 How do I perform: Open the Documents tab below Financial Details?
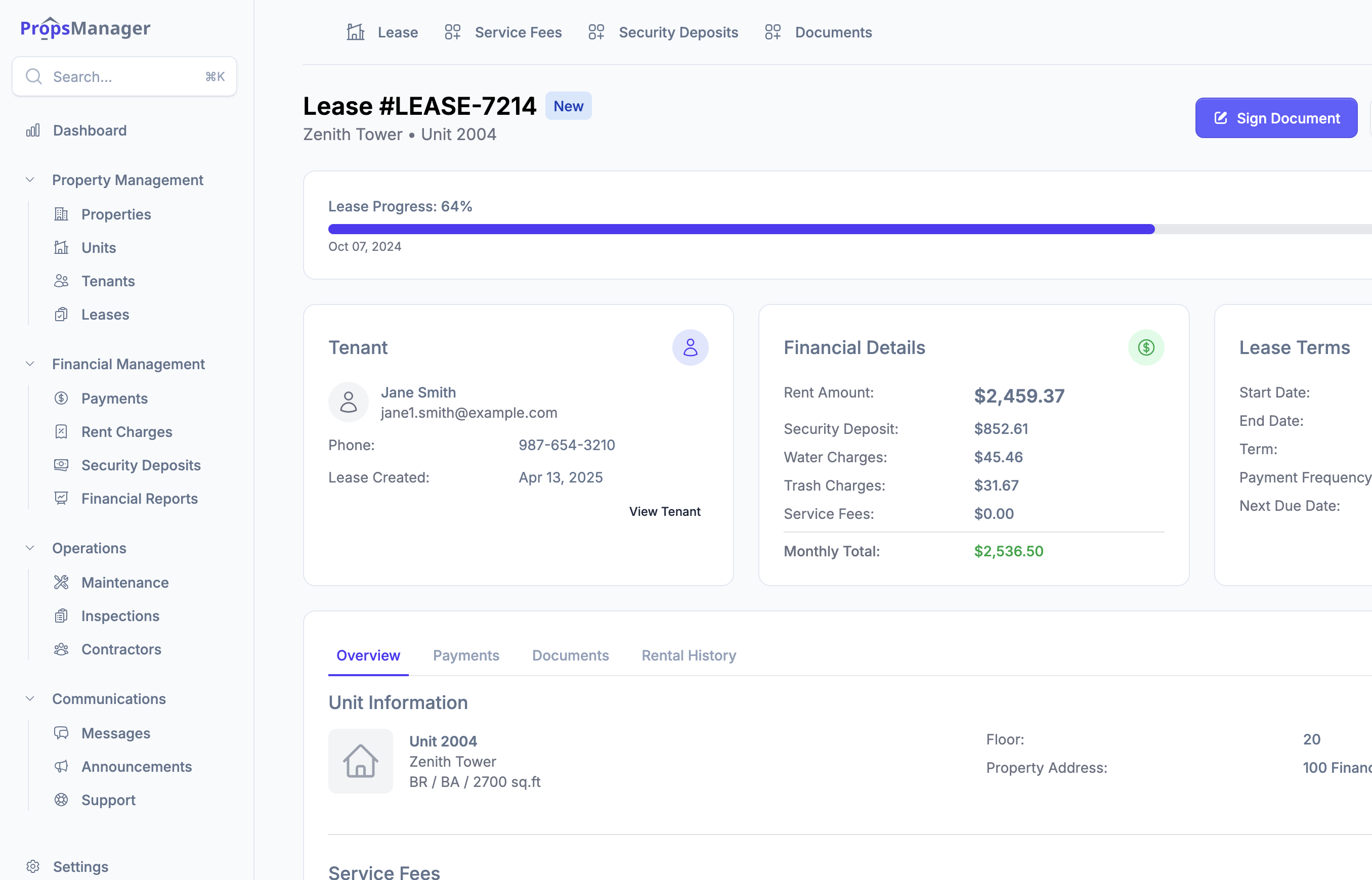click(x=570, y=655)
